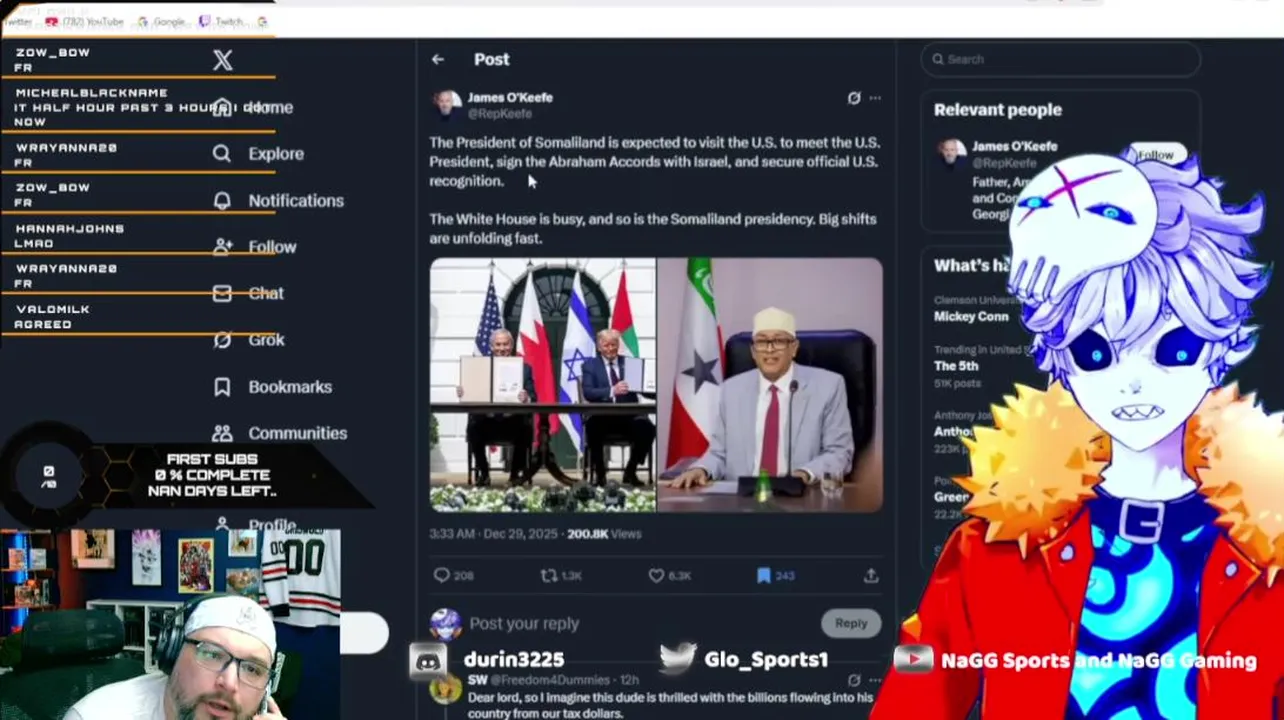Open 'The 5th' trending topic
The width and height of the screenshot is (1284, 720).
[956, 366]
